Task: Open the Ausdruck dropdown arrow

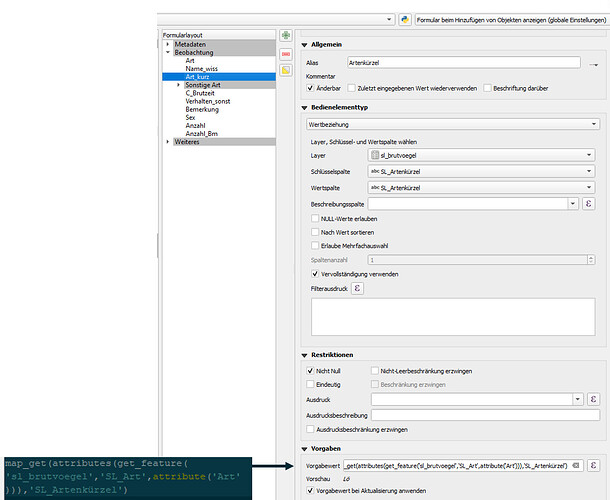Action: coord(578,399)
